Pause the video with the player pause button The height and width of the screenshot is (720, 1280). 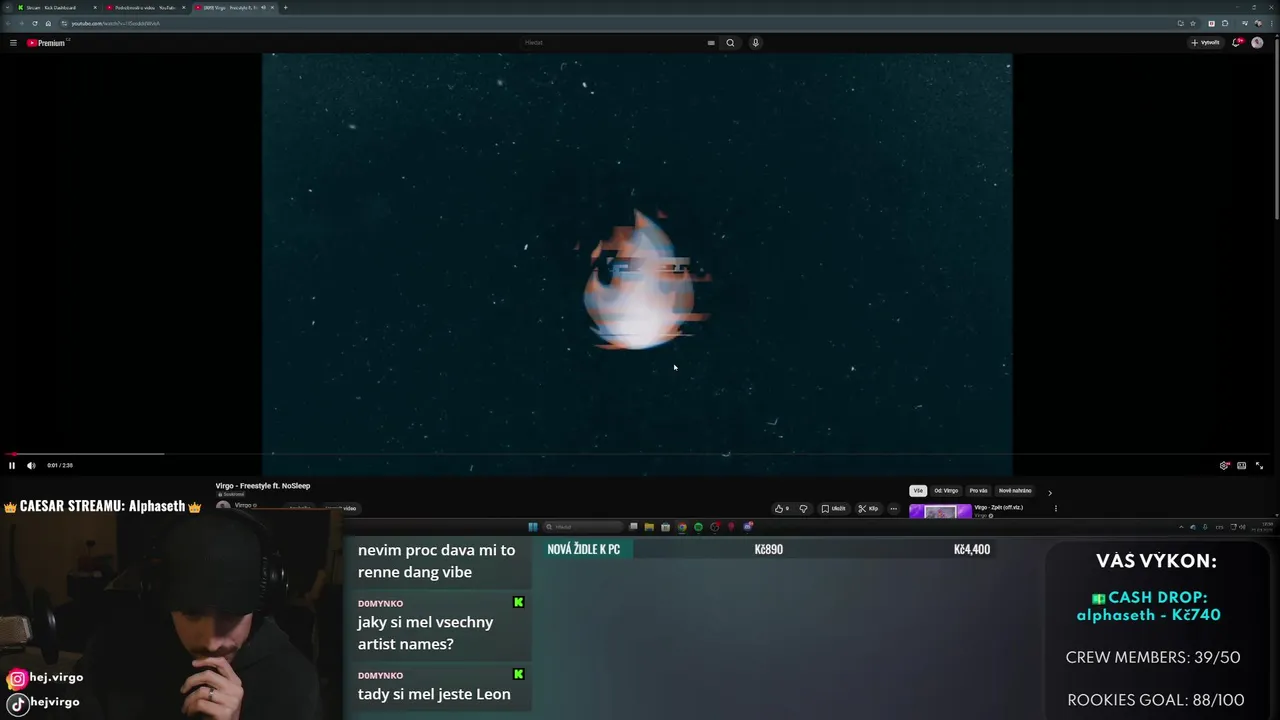point(12,465)
